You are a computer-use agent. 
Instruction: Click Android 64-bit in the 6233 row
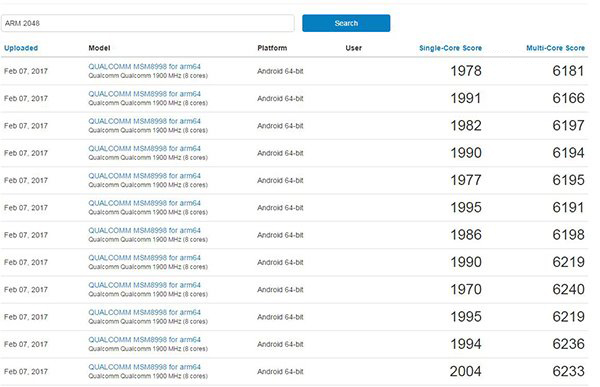point(280,372)
